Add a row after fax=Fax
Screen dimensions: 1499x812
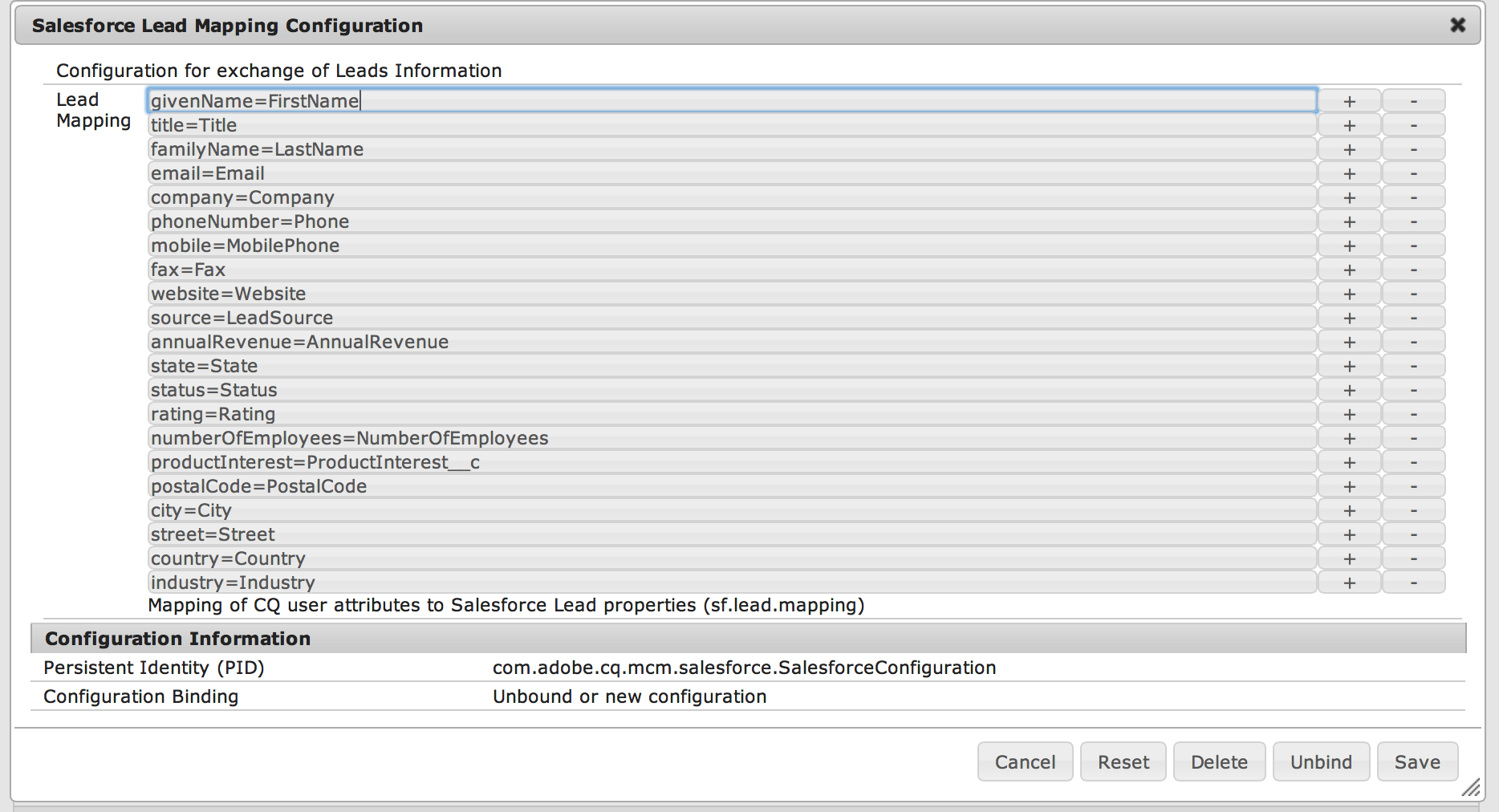[1350, 270]
